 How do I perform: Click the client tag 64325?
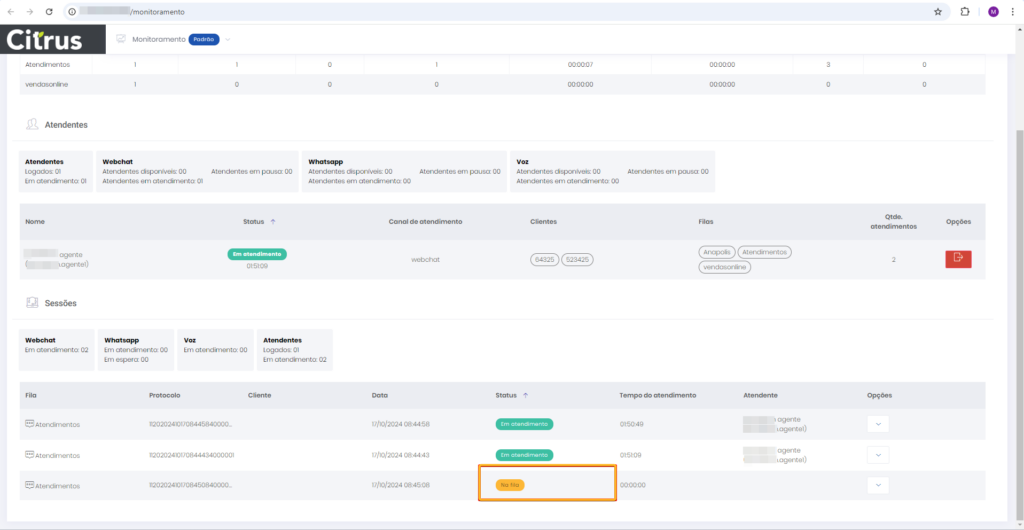coord(544,259)
